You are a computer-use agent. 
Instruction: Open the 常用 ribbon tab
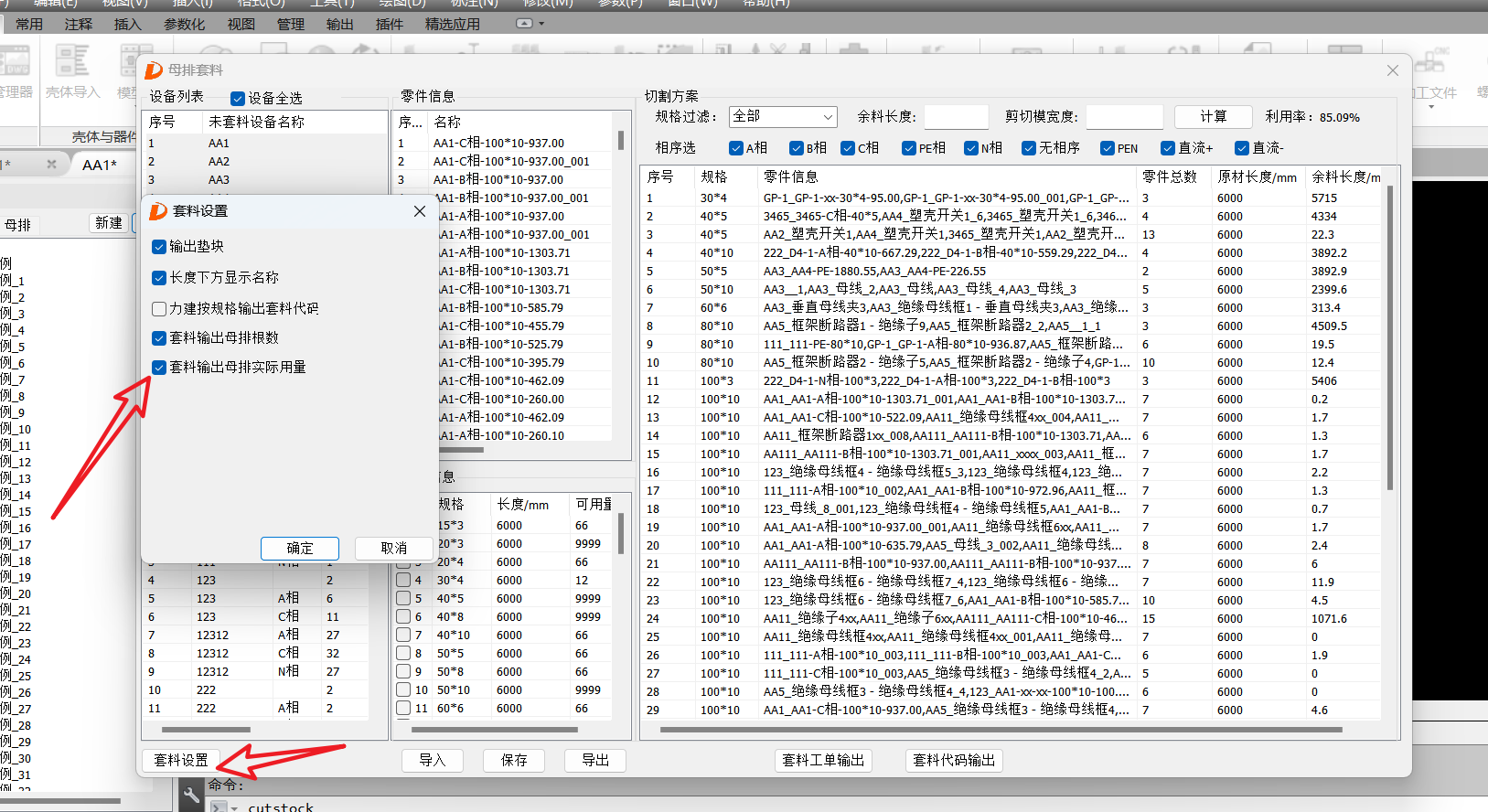click(29, 24)
